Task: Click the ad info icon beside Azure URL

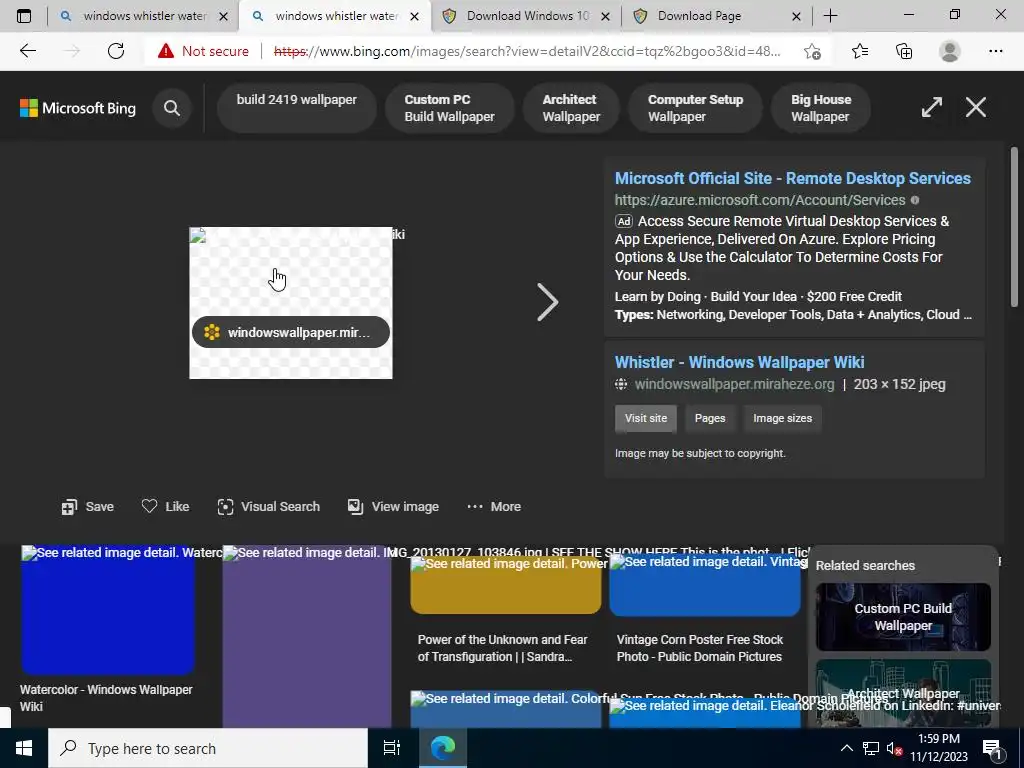Action: coord(915,200)
